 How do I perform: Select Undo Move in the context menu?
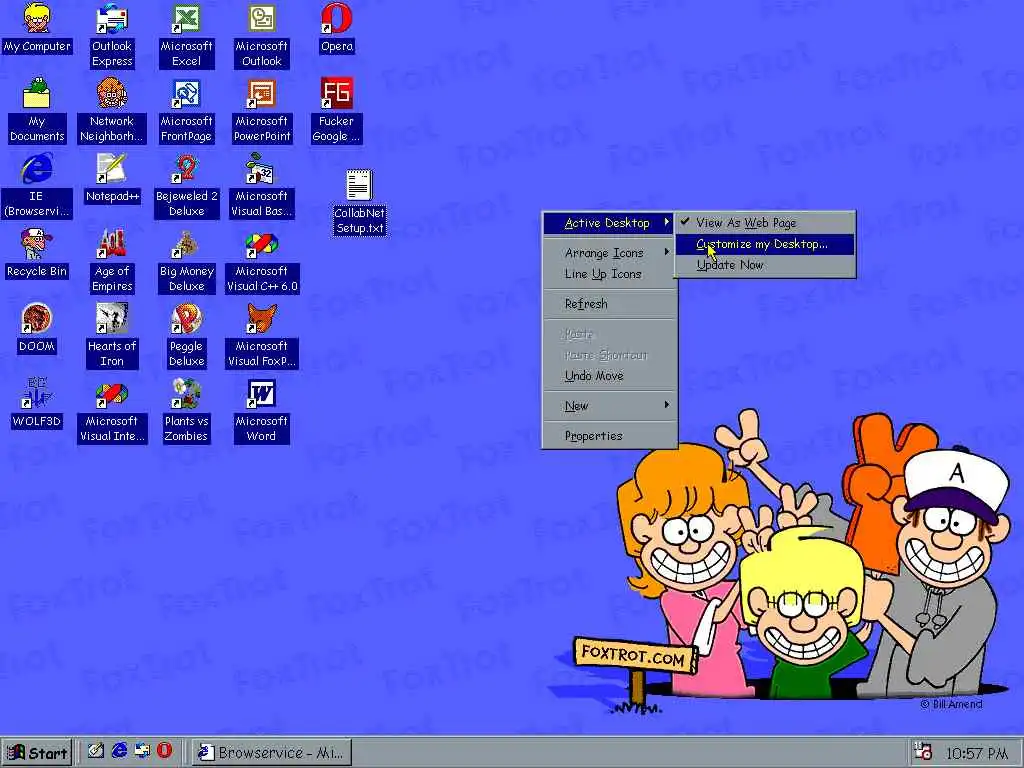tap(609, 376)
